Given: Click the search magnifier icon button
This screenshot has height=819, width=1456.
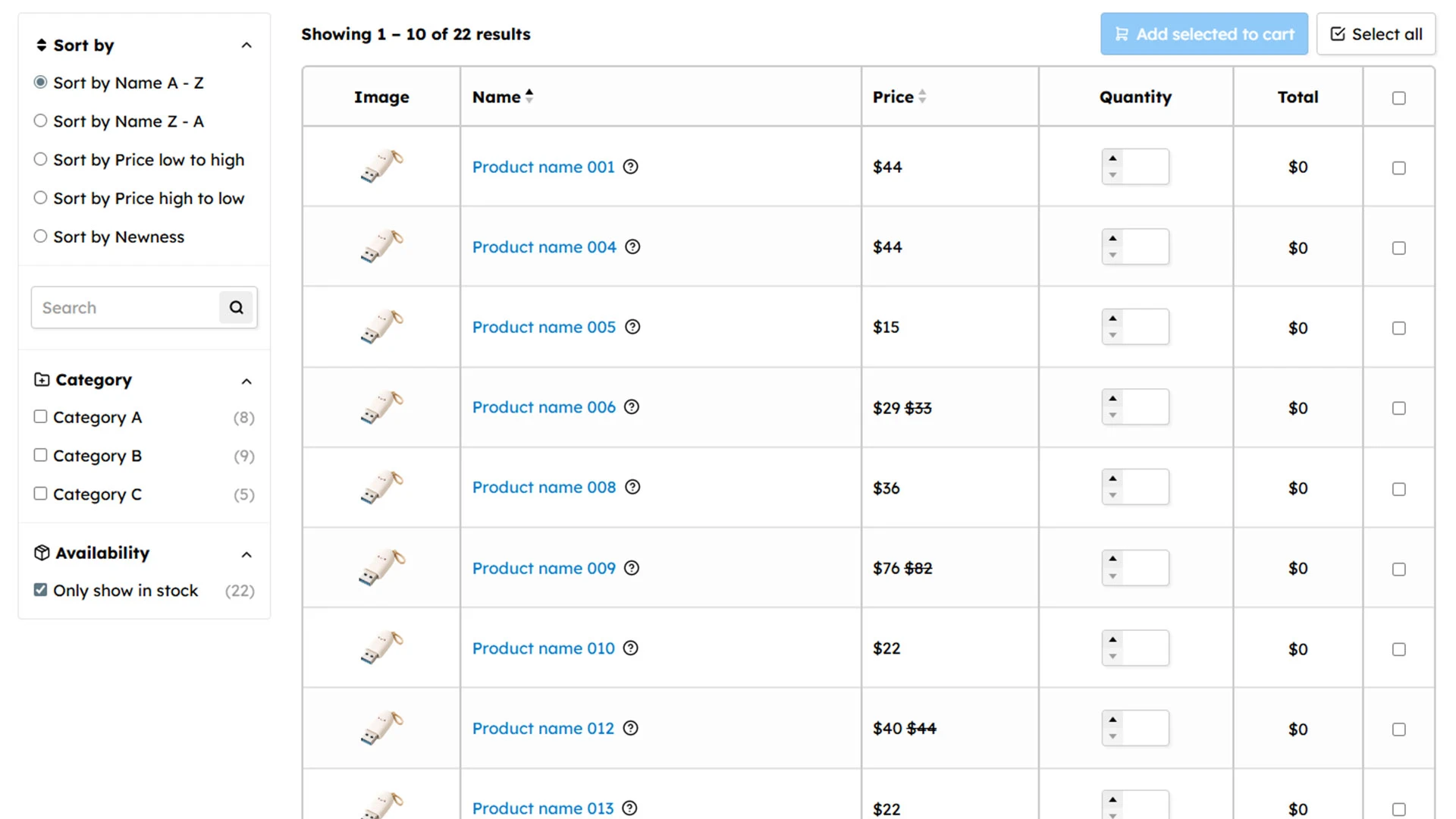Looking at the screenshot, I should 236,307.
